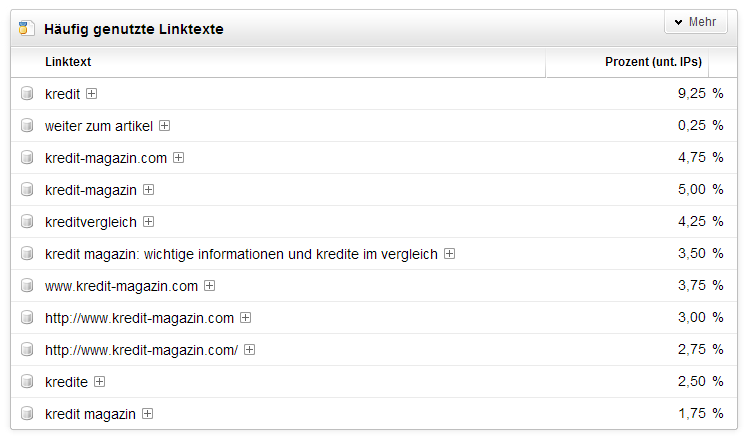The image size is (749, 442).
Task: Click the database icon beside 'kredit magazin'
Action: [x=27, y=414]
